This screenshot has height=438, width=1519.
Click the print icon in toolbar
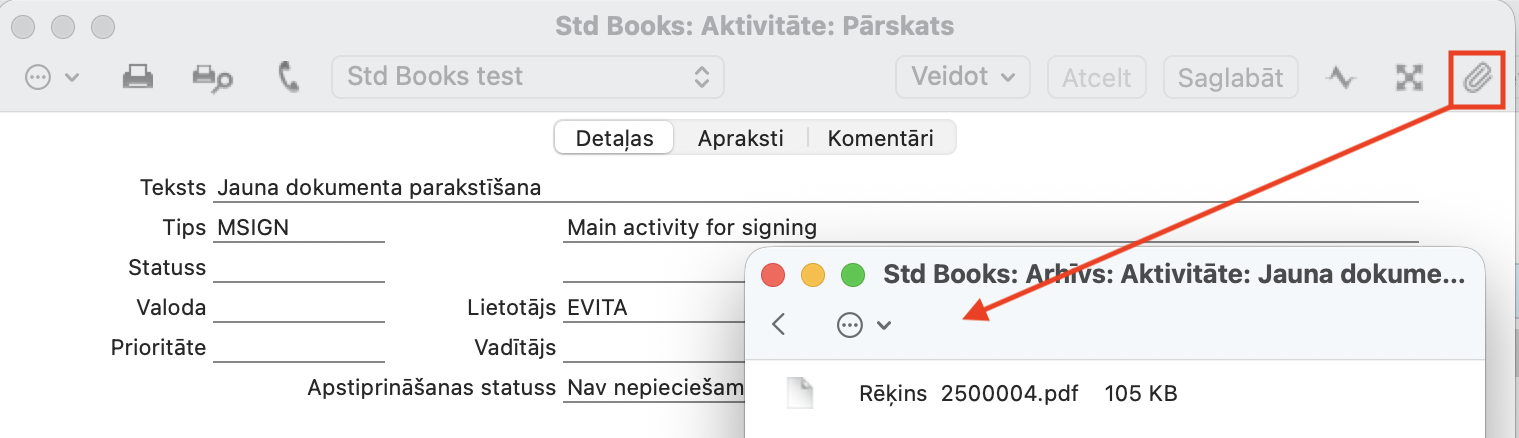(137, 77)
